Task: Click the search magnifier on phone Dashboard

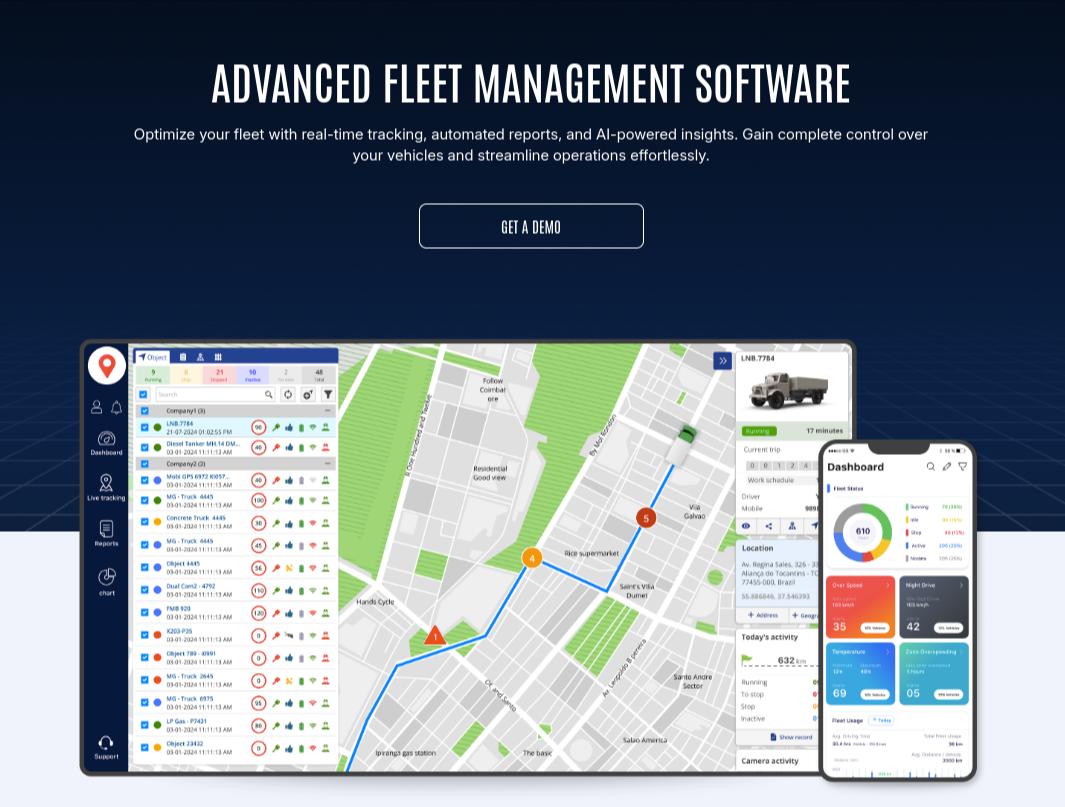Action: pyautogui.click(x=931, y=467)
